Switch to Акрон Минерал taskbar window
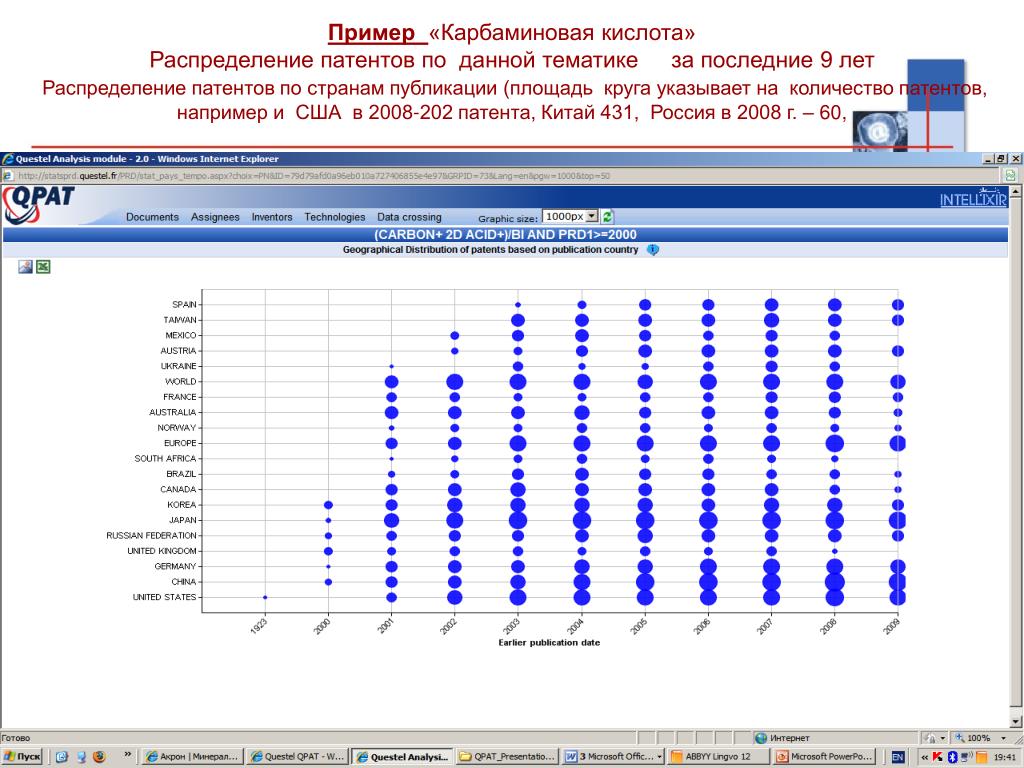This screenshot has height=768, width=1024. click(193, 756)
